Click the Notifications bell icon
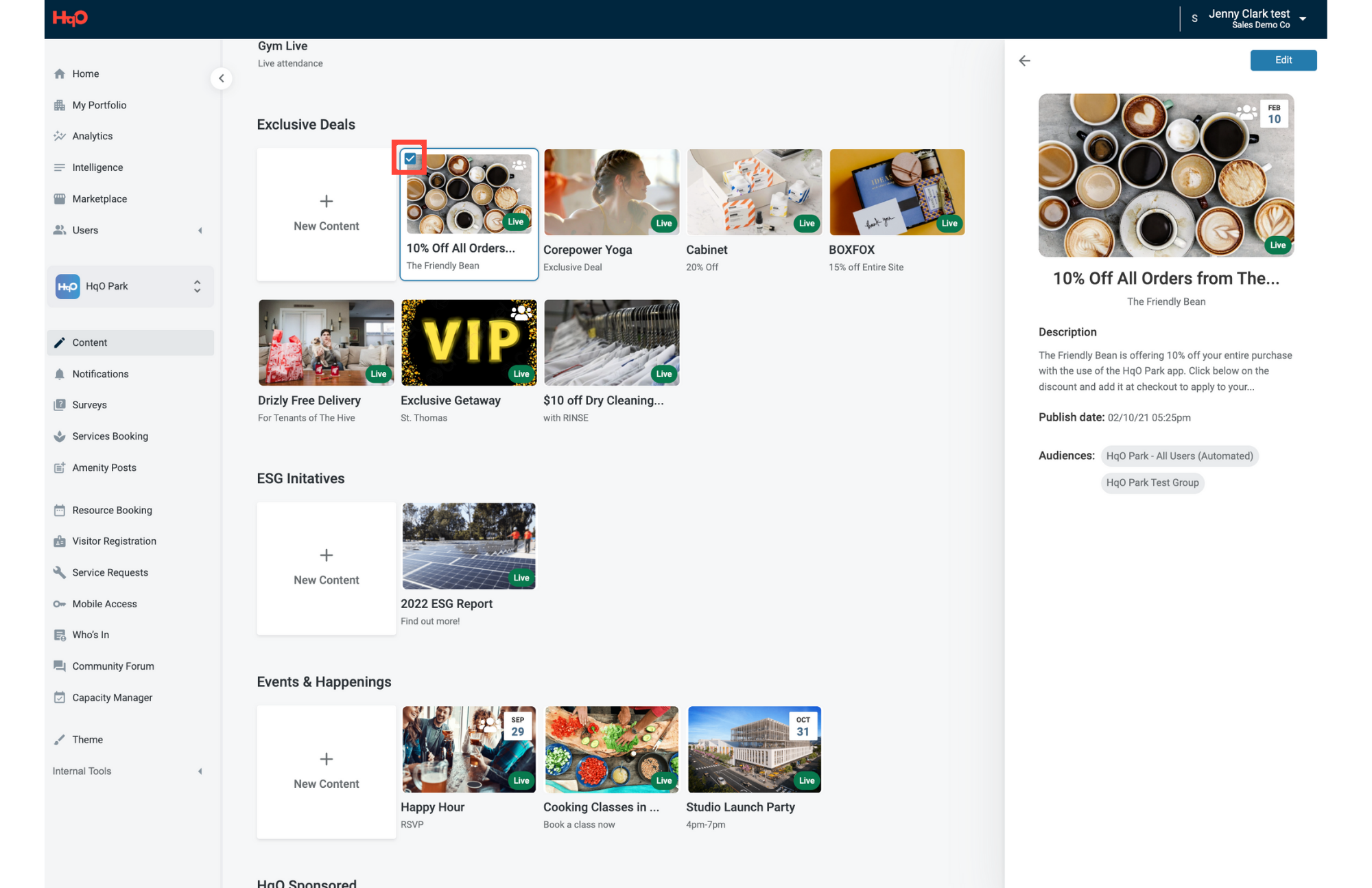The width and height of the screenshot is (1372, 888). point(60,374)
